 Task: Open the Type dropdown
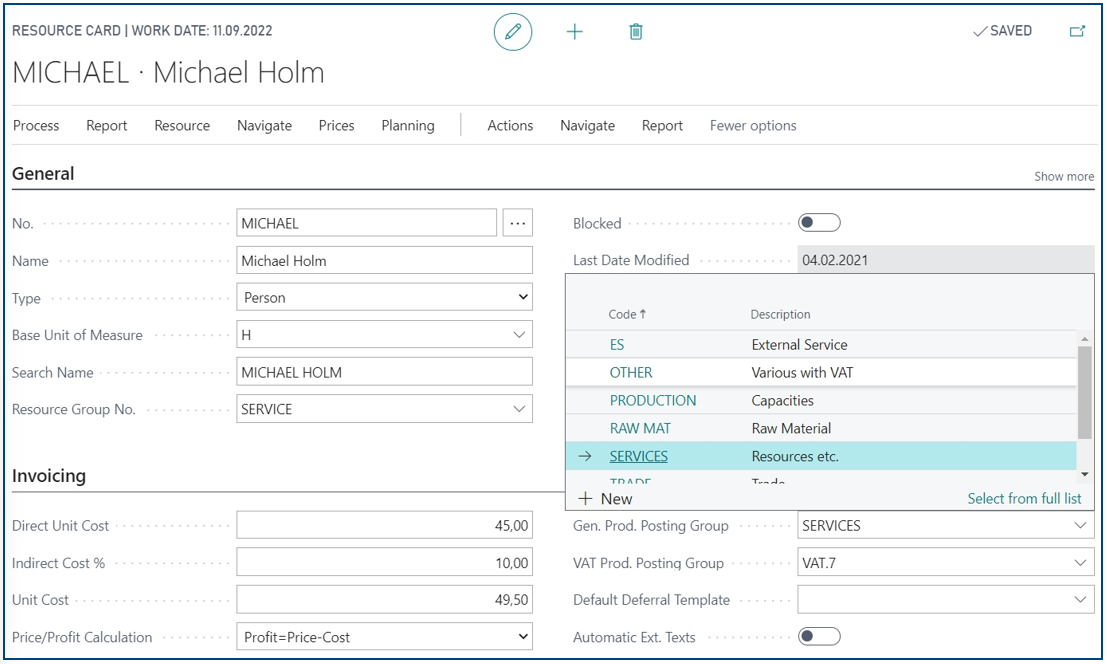click(x=523, y=297)
